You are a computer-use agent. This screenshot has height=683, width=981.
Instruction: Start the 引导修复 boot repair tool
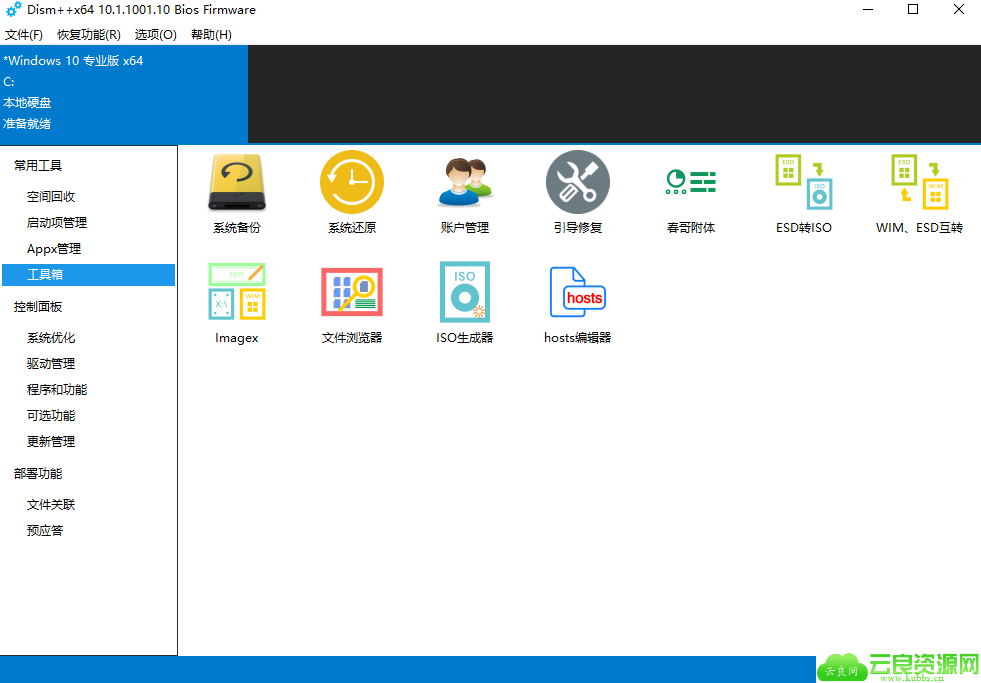click(577, 182)
